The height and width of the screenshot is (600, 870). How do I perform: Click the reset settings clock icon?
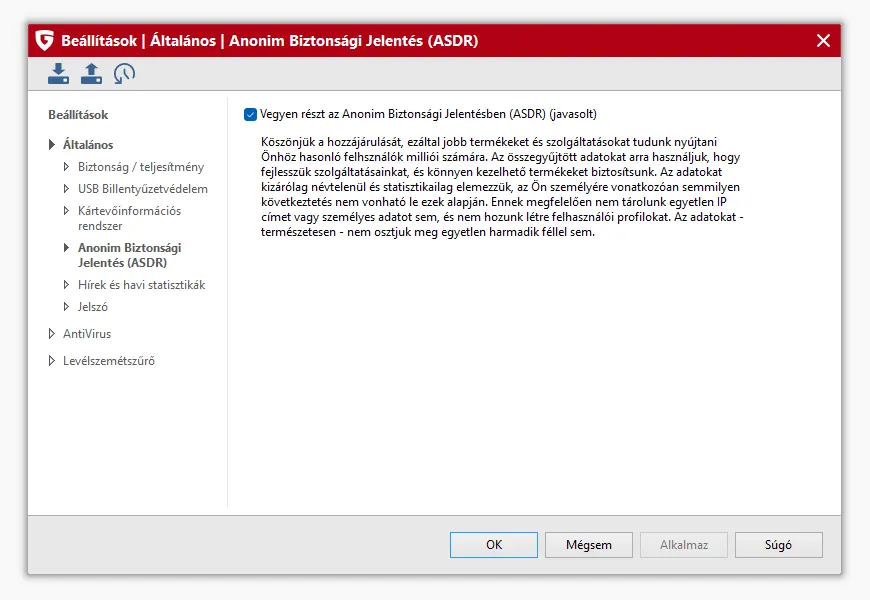[x=124, y=73]
